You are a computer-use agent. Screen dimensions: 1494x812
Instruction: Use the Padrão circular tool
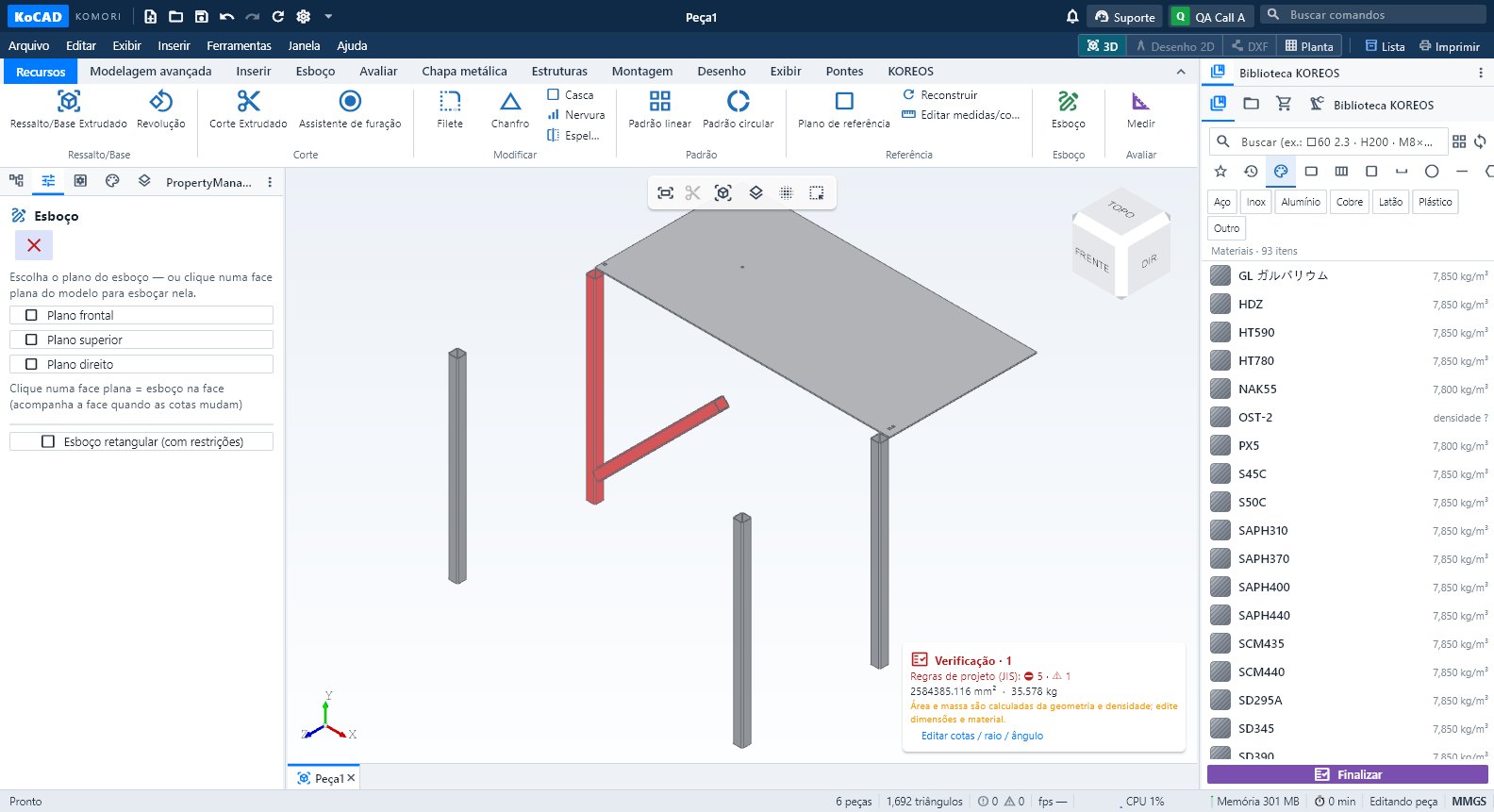(738, 109)
